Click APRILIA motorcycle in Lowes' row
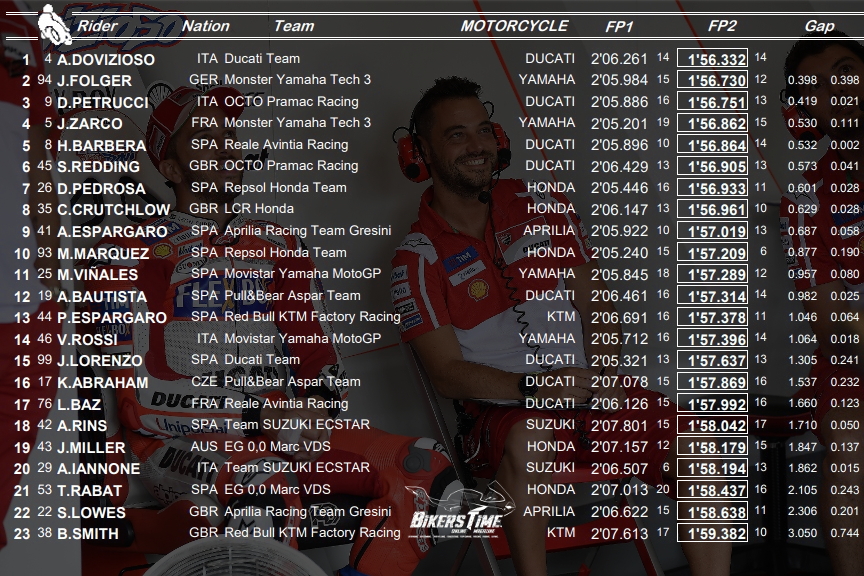The width and height of the screenshot is (864, 576). pyautogui.click(x=549, y=512)
